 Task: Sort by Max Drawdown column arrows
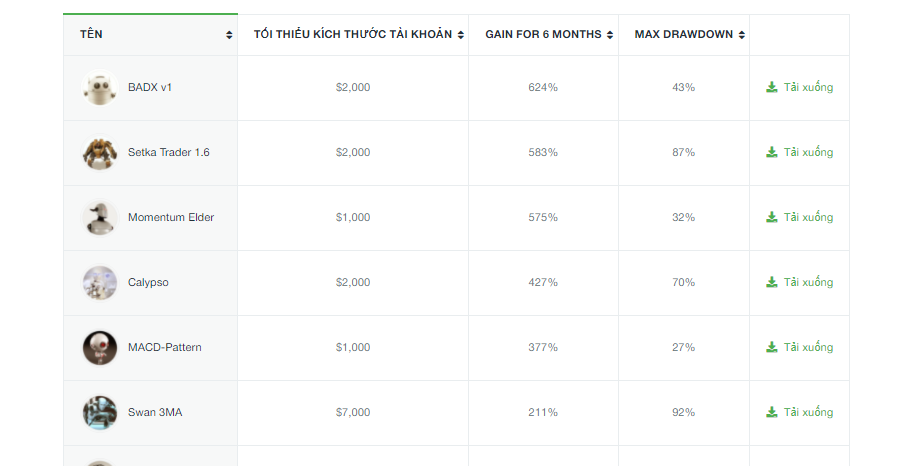[x=741, y=35]
